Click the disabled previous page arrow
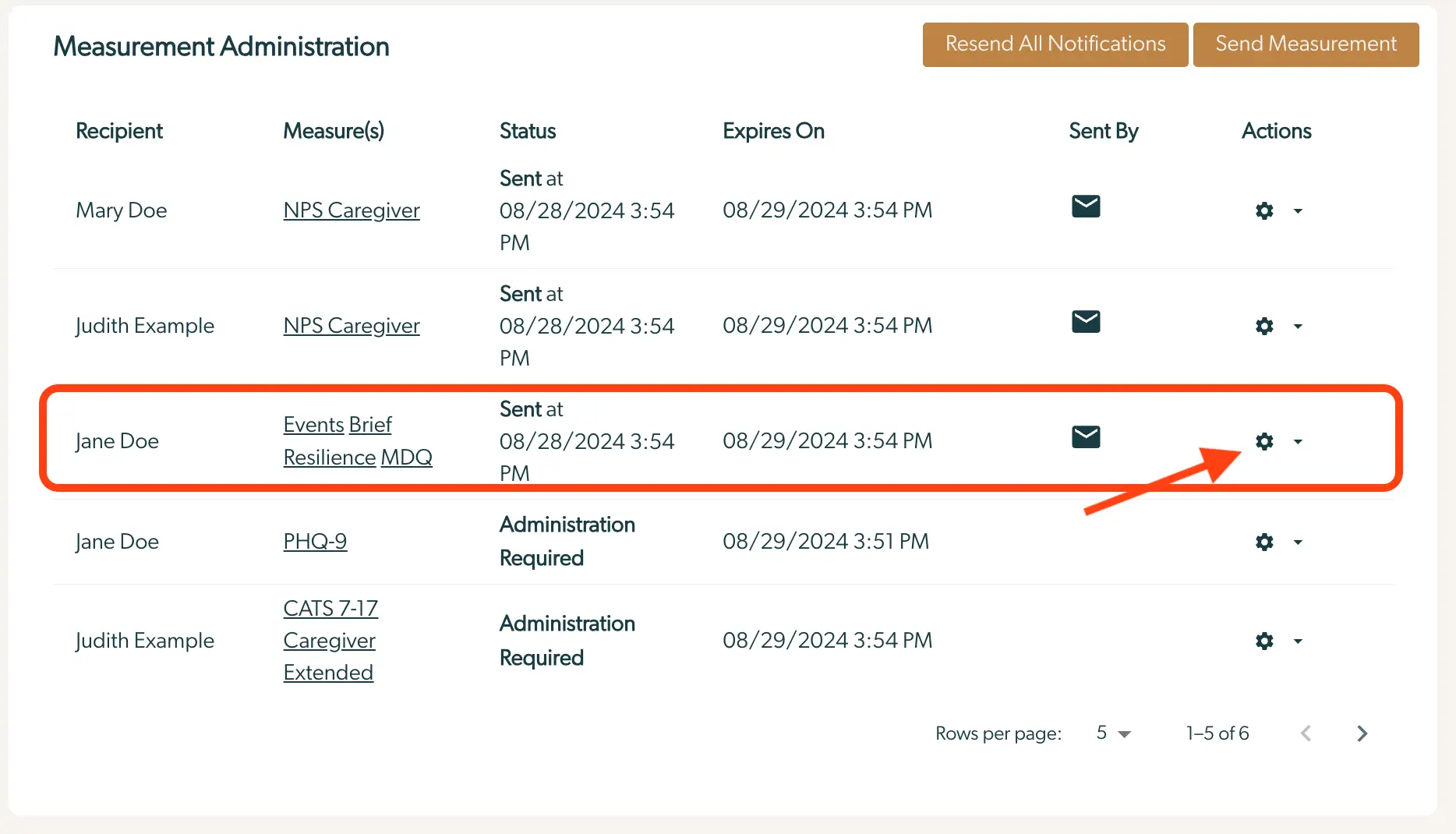This screenshot has width=1456, height=834. [x=1306, y=733]
